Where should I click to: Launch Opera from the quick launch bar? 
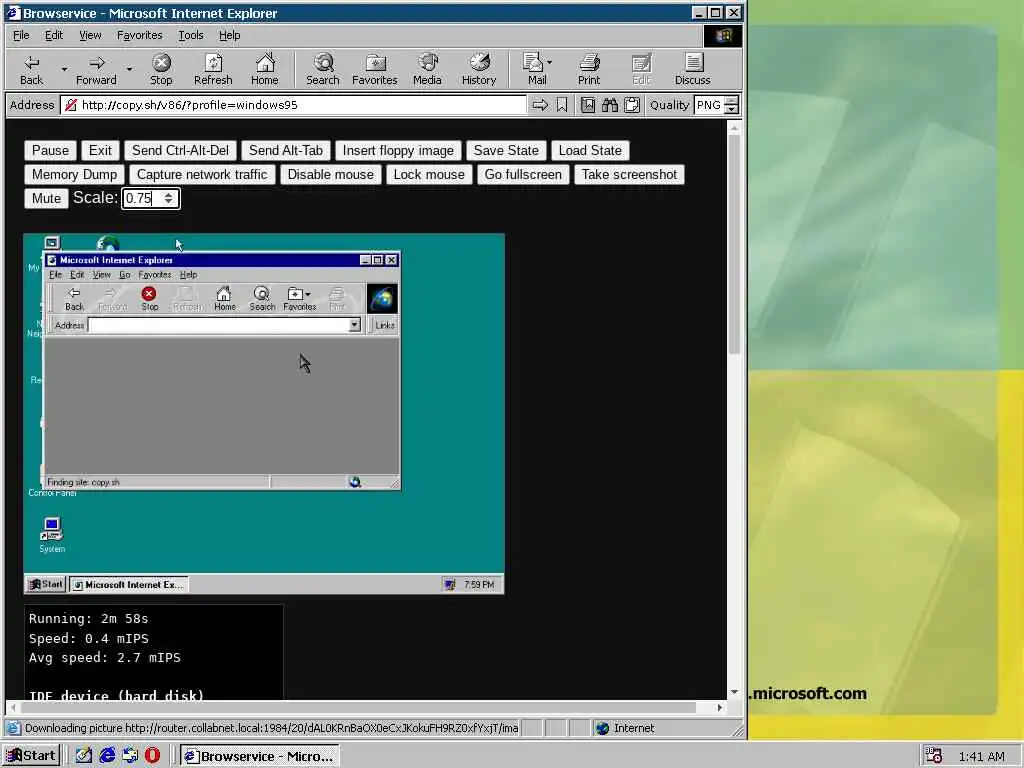coord(152,756)
